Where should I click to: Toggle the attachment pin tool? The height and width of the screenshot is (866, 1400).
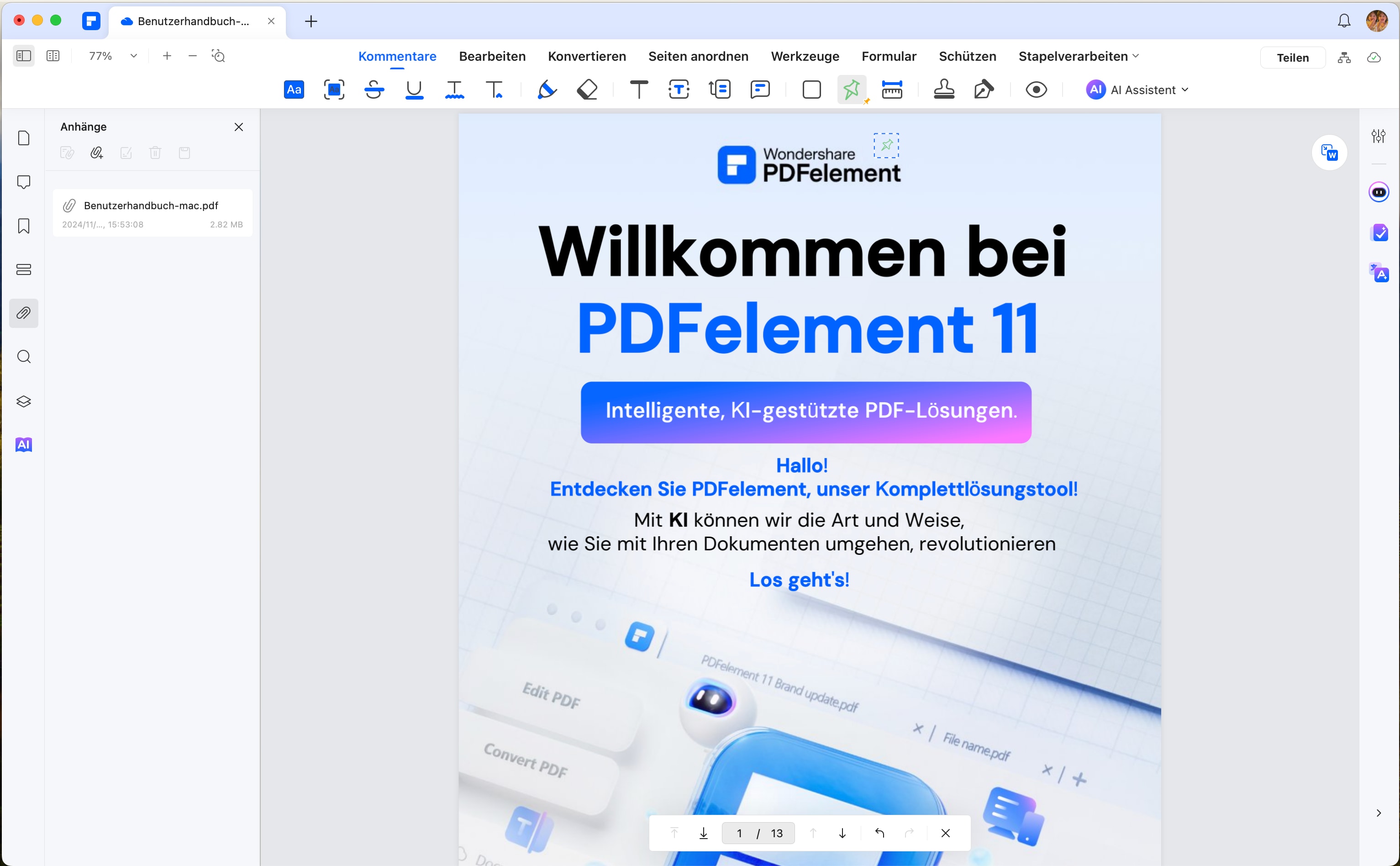[x=852, y=90]
